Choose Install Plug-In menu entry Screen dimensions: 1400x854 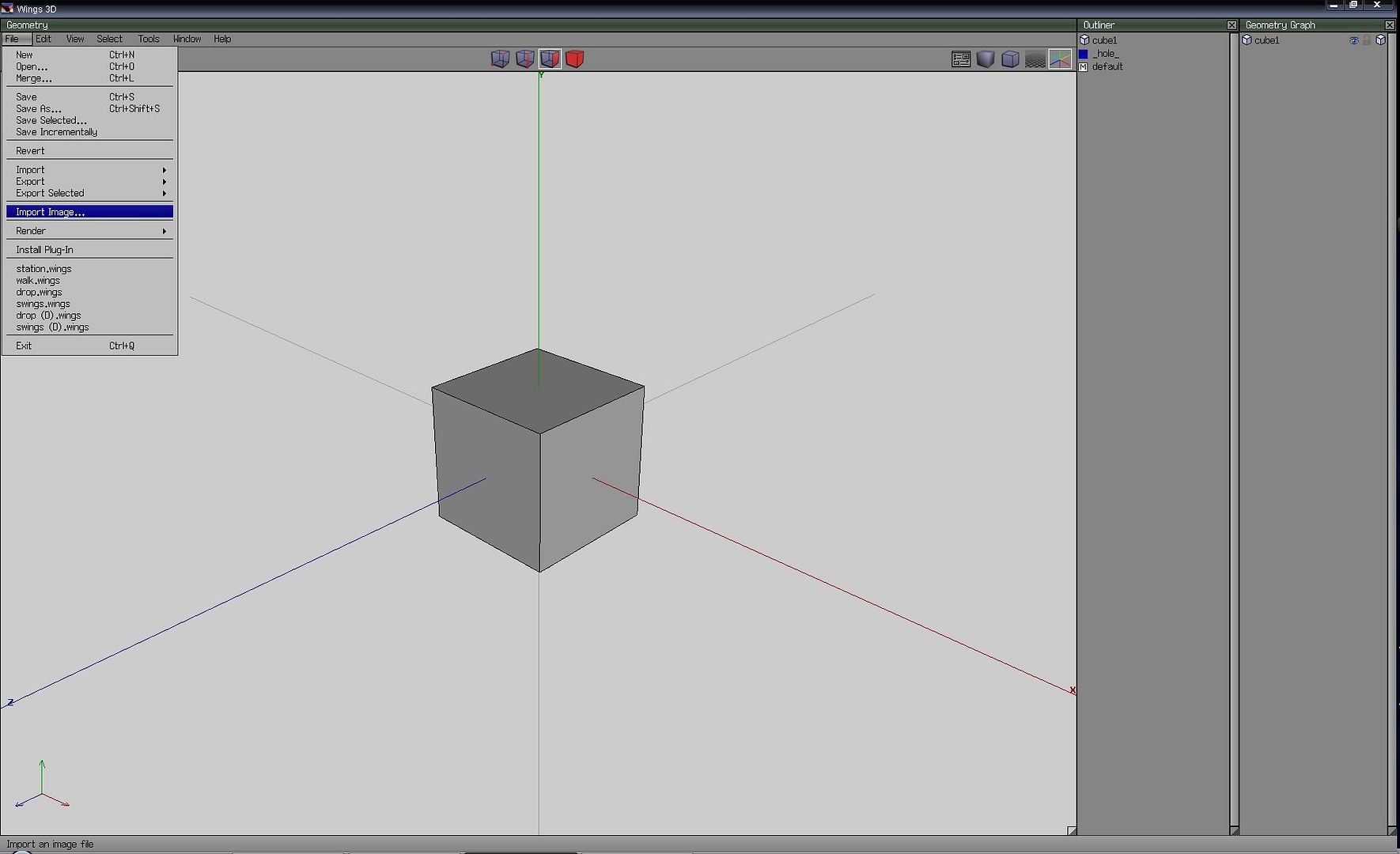coord(89,250)
